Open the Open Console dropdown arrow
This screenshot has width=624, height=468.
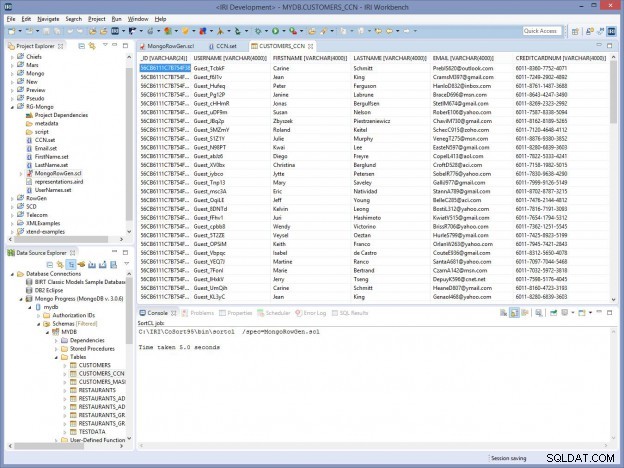coord(590,313)
